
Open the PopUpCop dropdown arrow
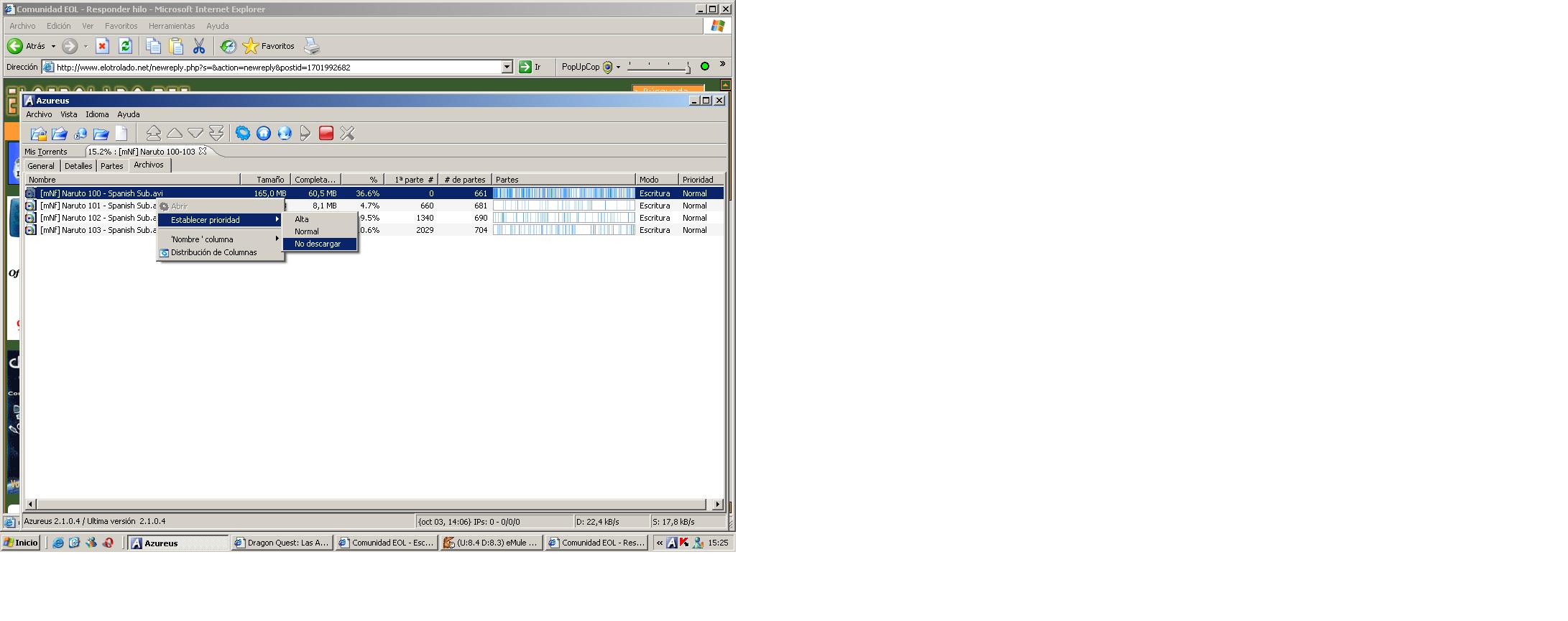[618, 67]
